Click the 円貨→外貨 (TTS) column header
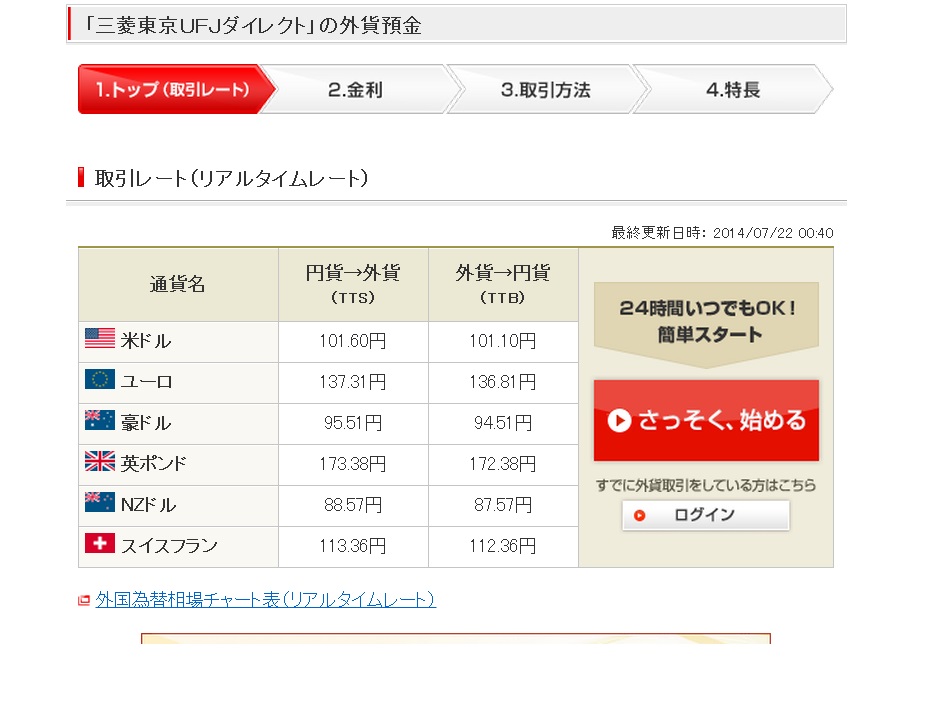The image size is (937, 714). pyautogui.click(x=353, y=284)
